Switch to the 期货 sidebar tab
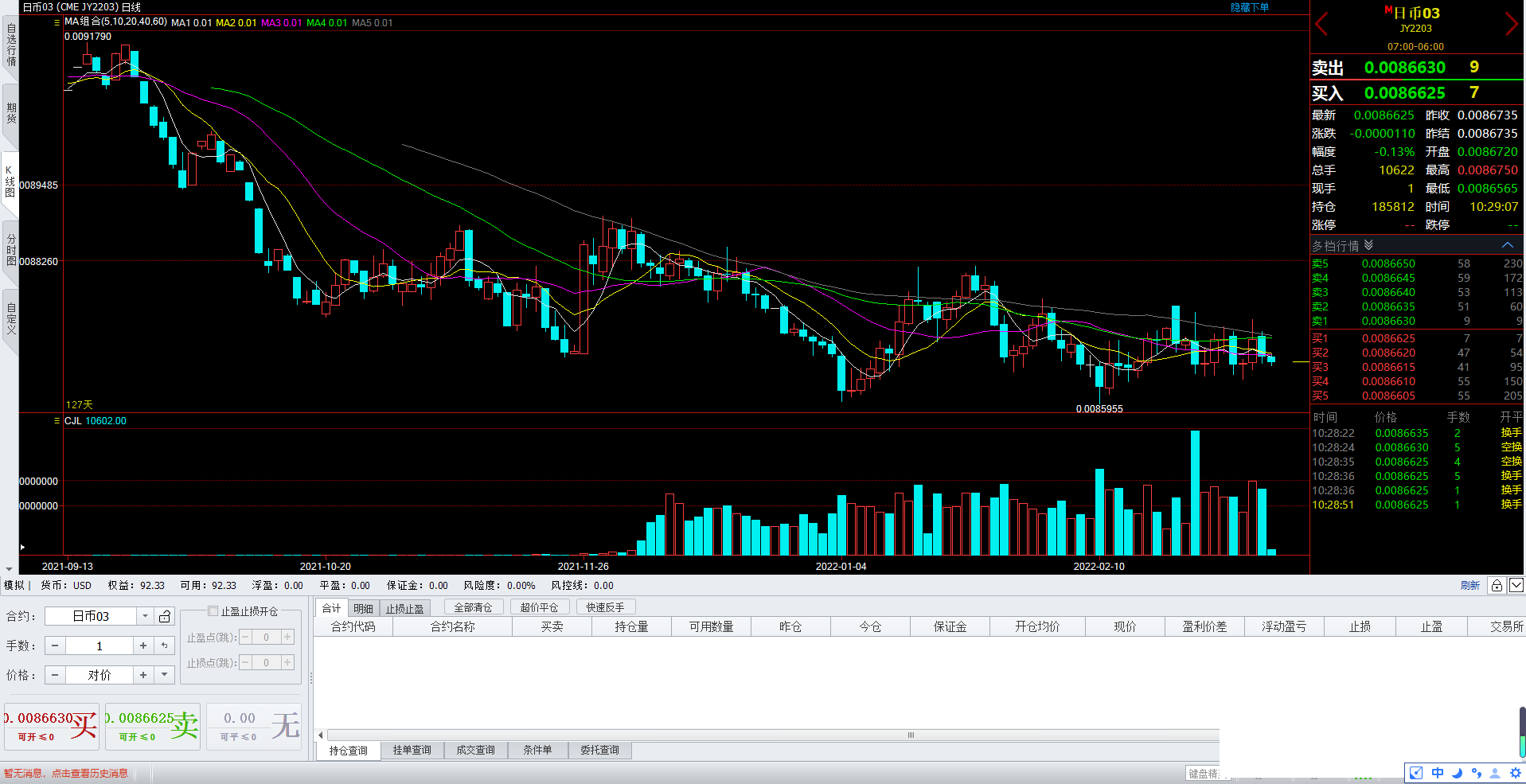The image size is (1526, 784). (x=10, y=113)
